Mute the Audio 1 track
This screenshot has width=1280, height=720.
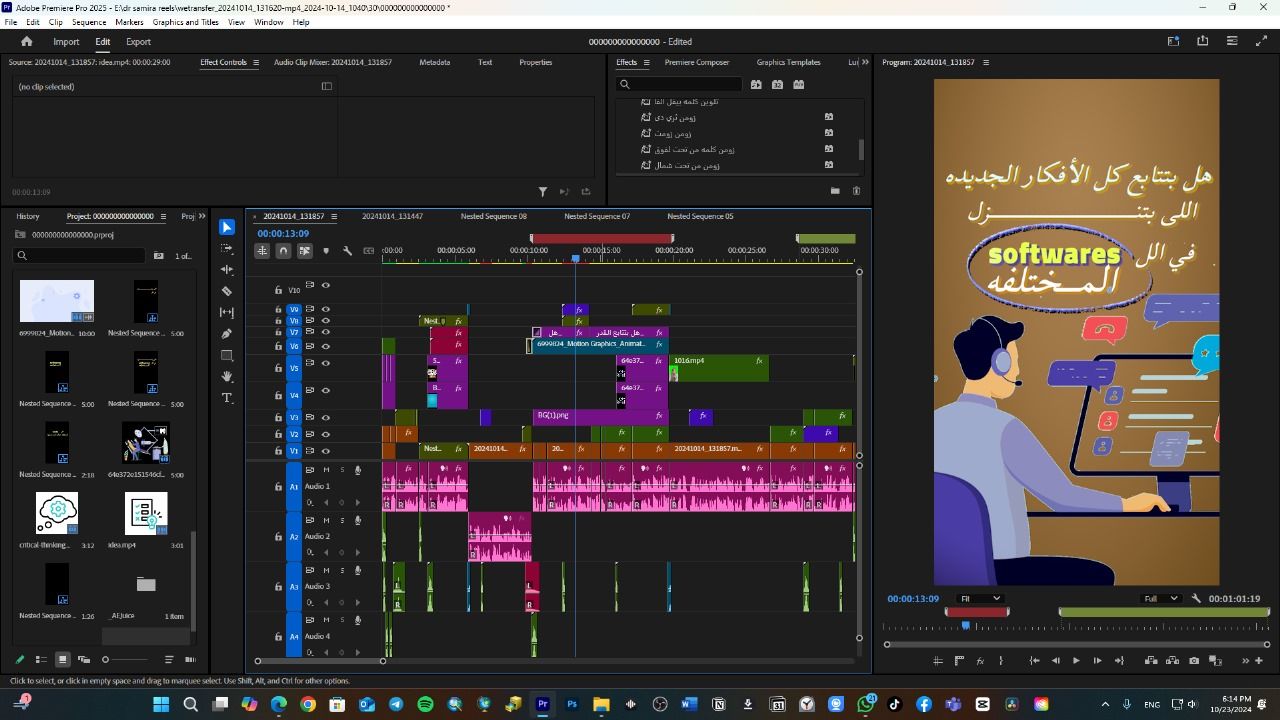click(326, 470)
